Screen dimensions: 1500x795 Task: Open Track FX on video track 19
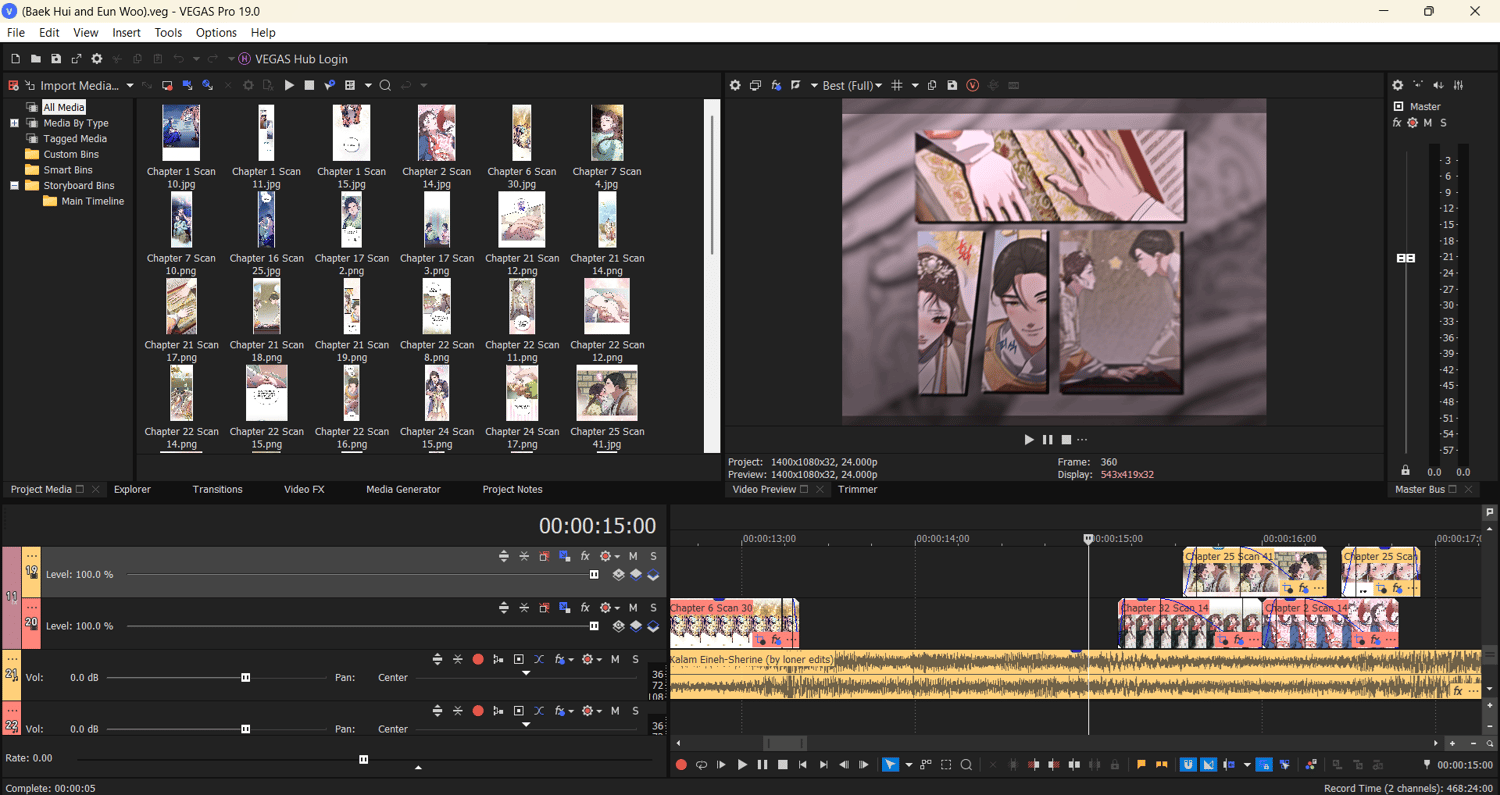585,556
